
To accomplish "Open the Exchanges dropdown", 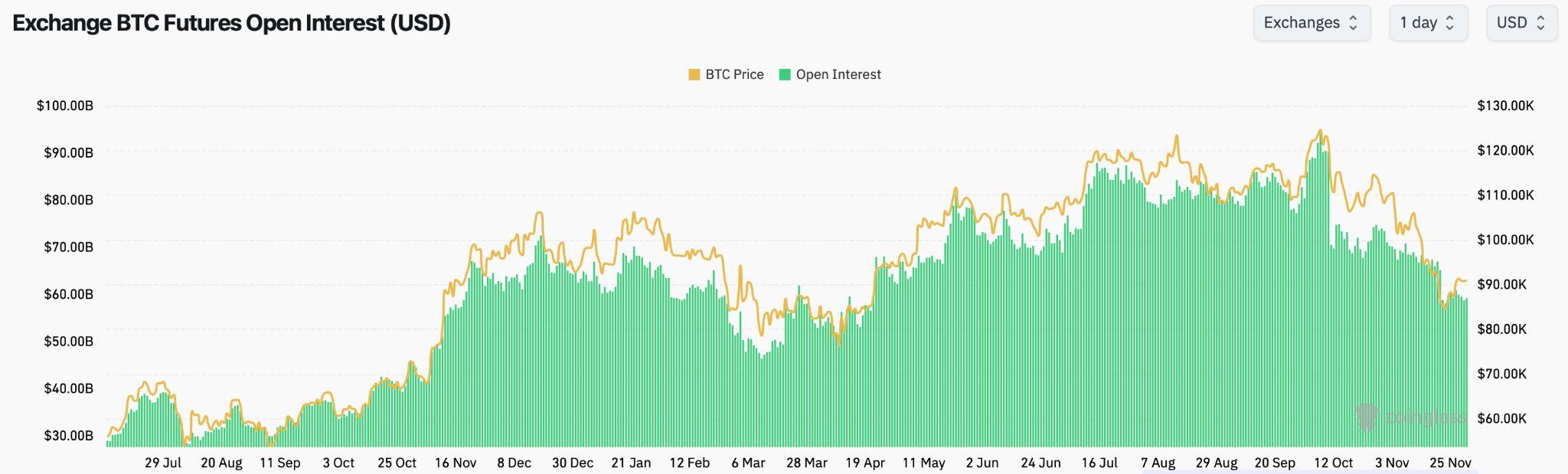I will click(1311, 23).
